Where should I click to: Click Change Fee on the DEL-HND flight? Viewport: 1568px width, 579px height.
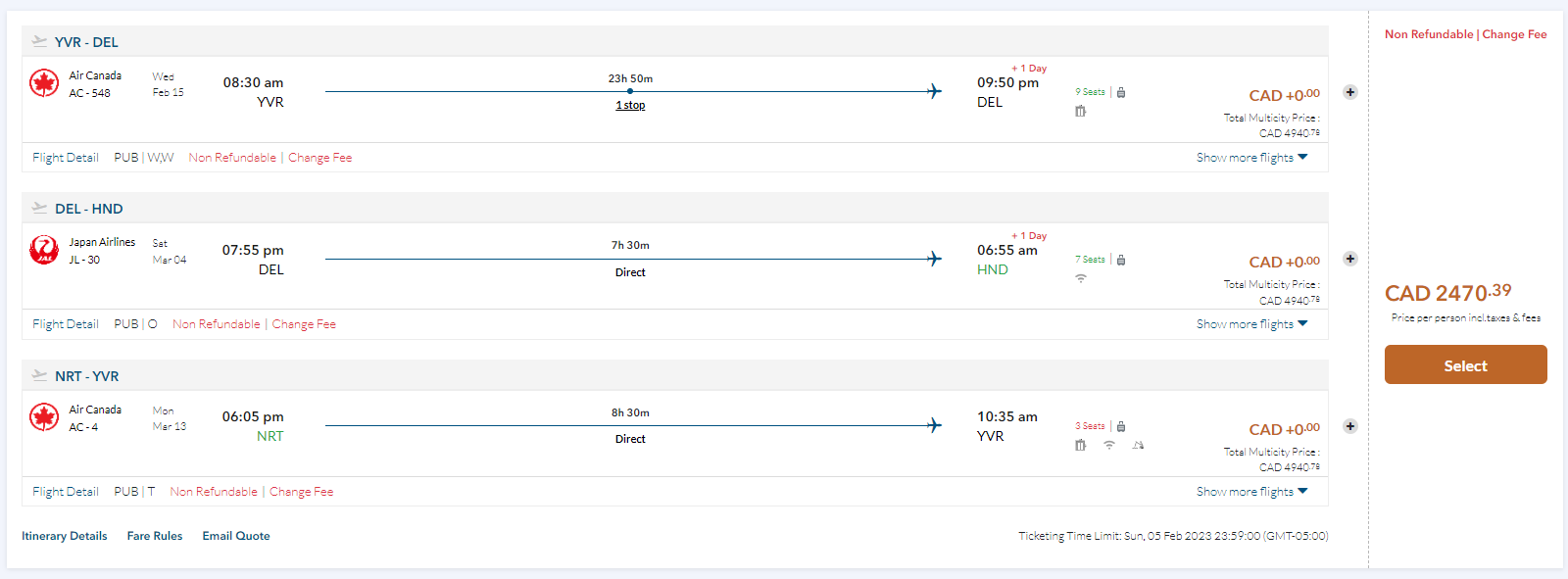click(304, 324)
